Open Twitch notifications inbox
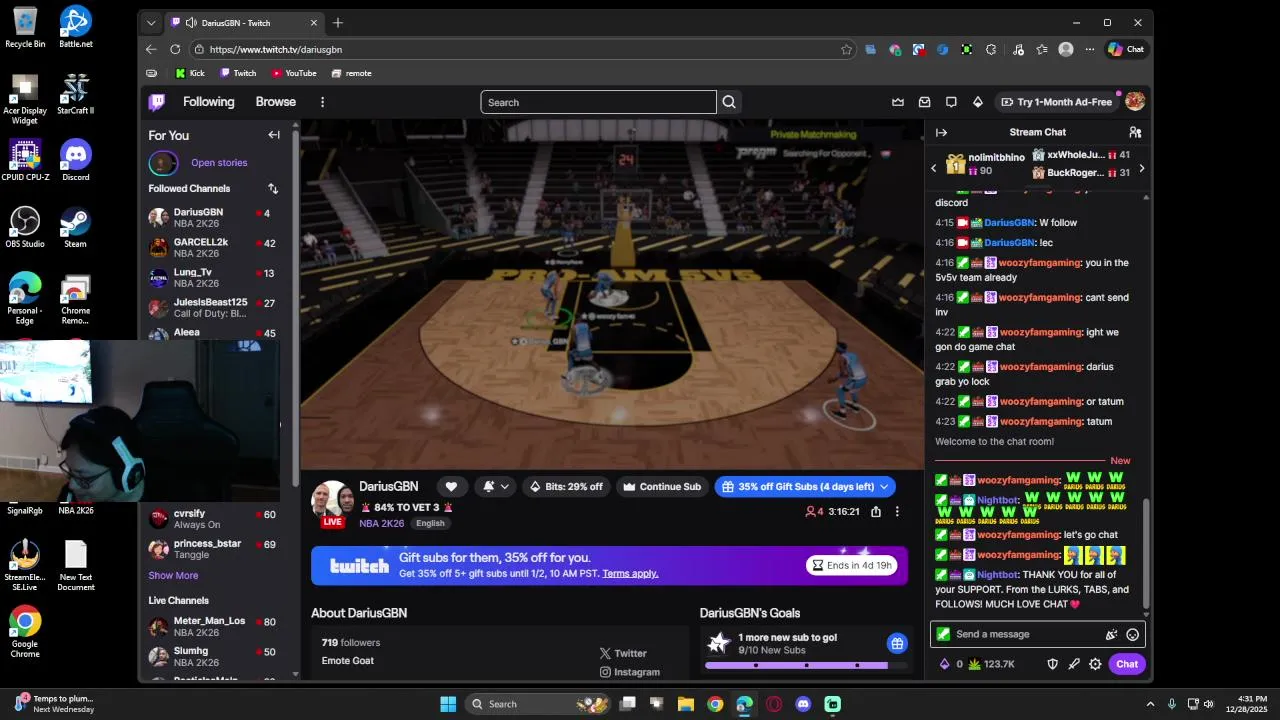Image resolution: width=1280 pixels, height=720 pixels. point(925,102)
